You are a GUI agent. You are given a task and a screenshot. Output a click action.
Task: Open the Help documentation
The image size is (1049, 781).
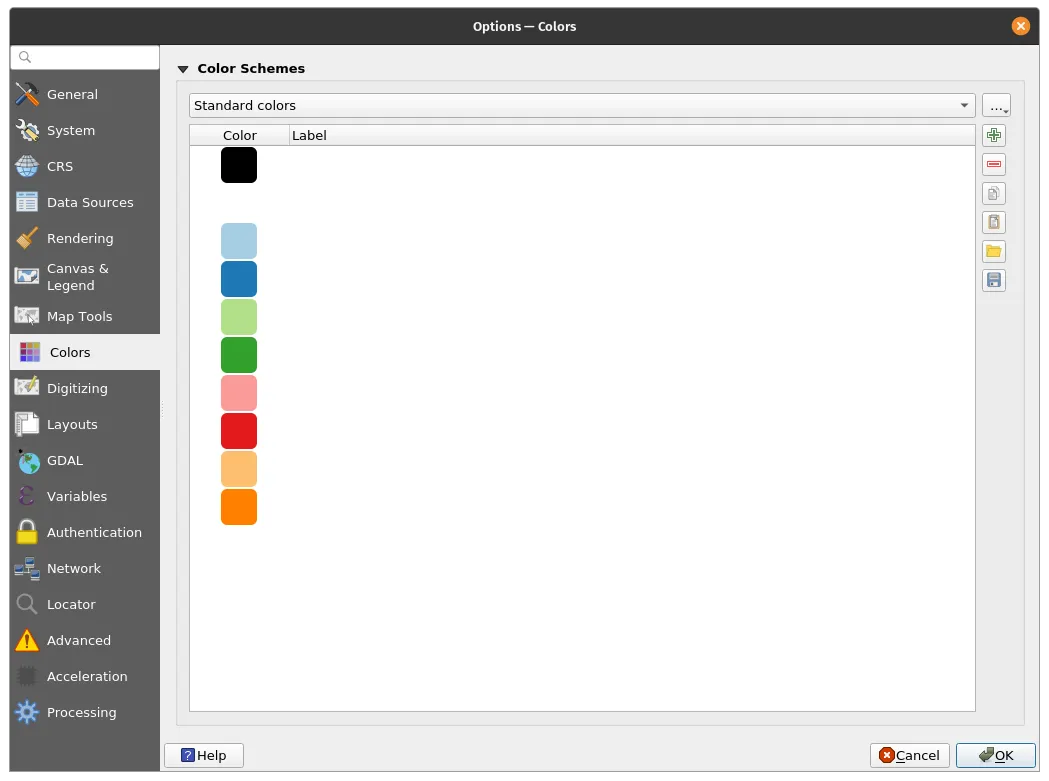(203, 755)
